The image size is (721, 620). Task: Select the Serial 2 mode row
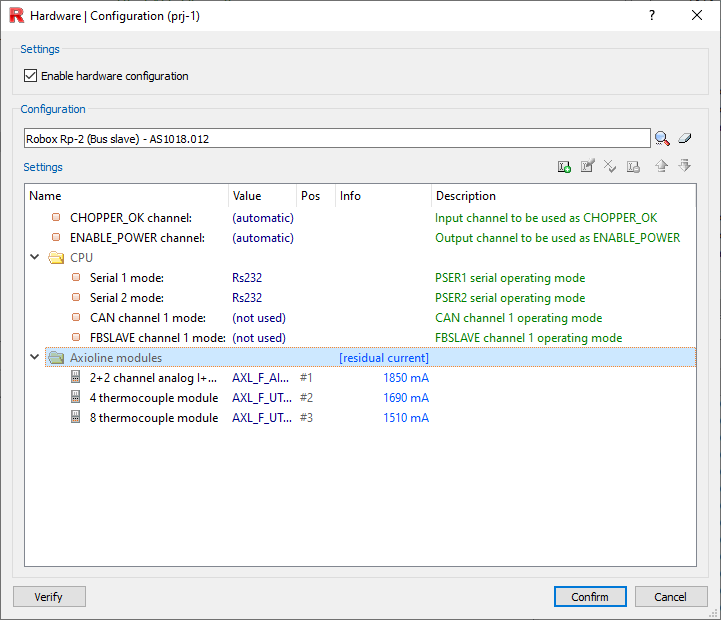point(360,298)
